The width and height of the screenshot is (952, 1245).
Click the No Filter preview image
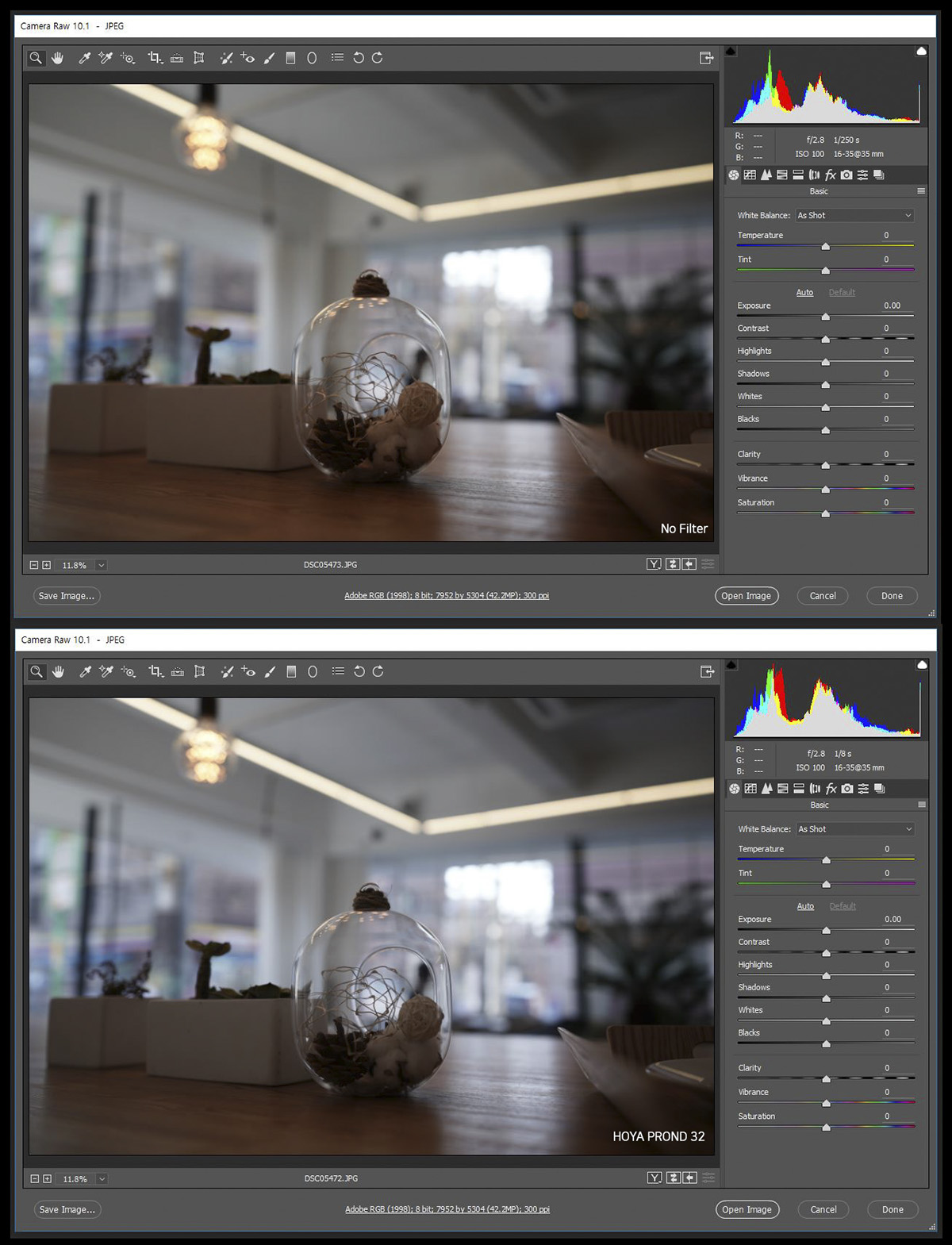(370, 313)
